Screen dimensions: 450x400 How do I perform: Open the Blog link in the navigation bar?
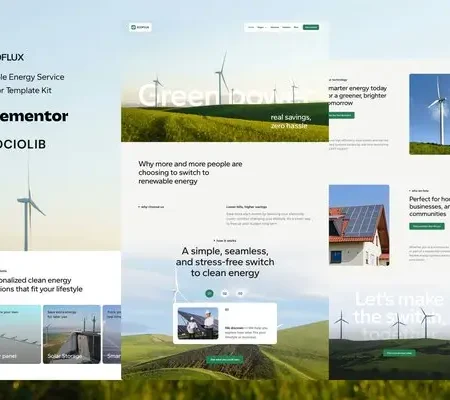tap(296, 27)
